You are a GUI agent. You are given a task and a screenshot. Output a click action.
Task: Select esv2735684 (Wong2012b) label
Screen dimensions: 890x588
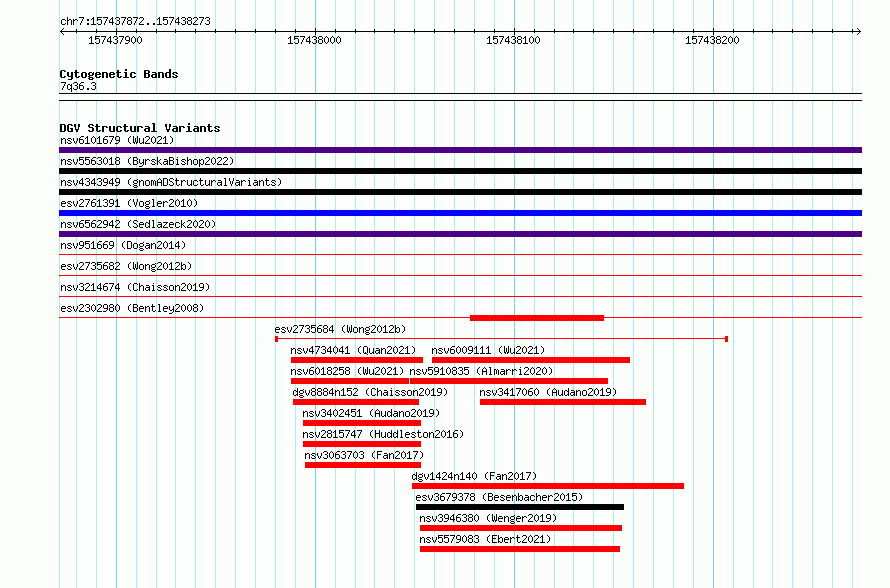coord(340,329)
